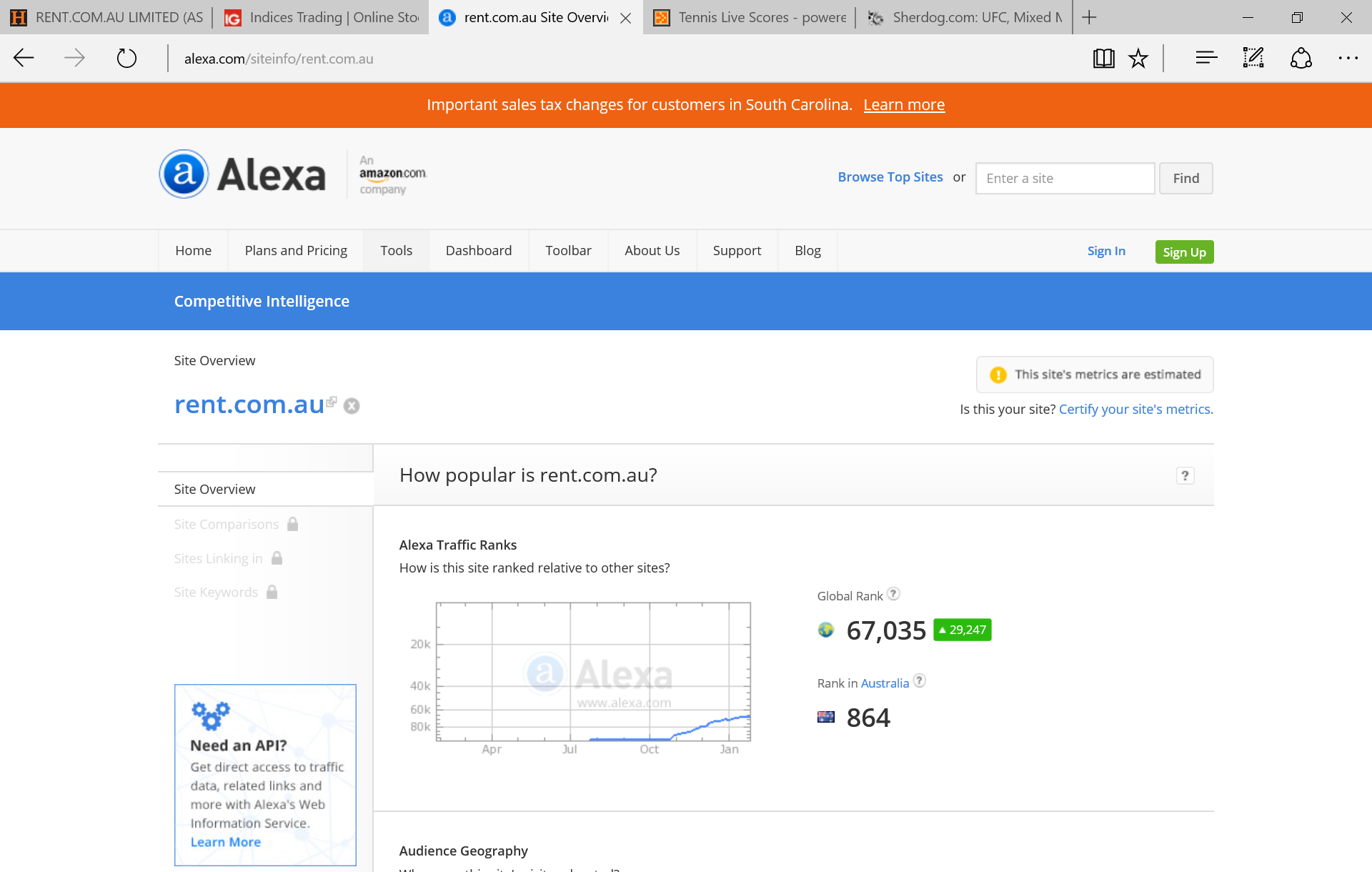This screenshot has width=1372, height=872.
Task: Click the browser forward arrow
Action: pyautogui.click(x=74, y=58)
